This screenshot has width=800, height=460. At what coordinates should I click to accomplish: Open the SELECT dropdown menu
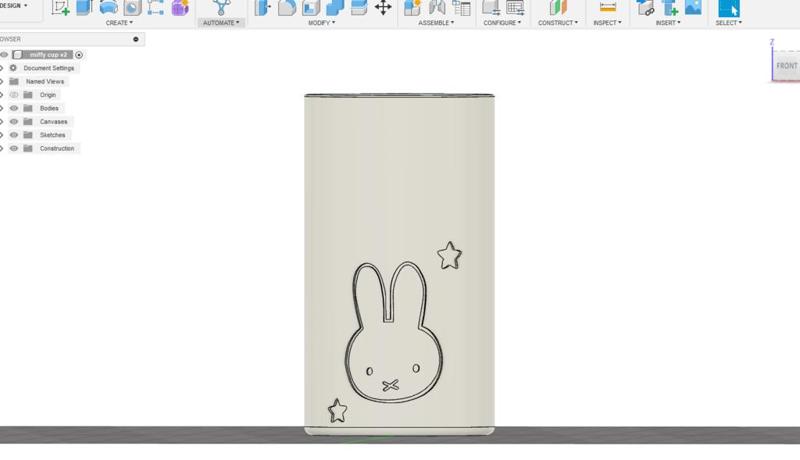[729, 23]
